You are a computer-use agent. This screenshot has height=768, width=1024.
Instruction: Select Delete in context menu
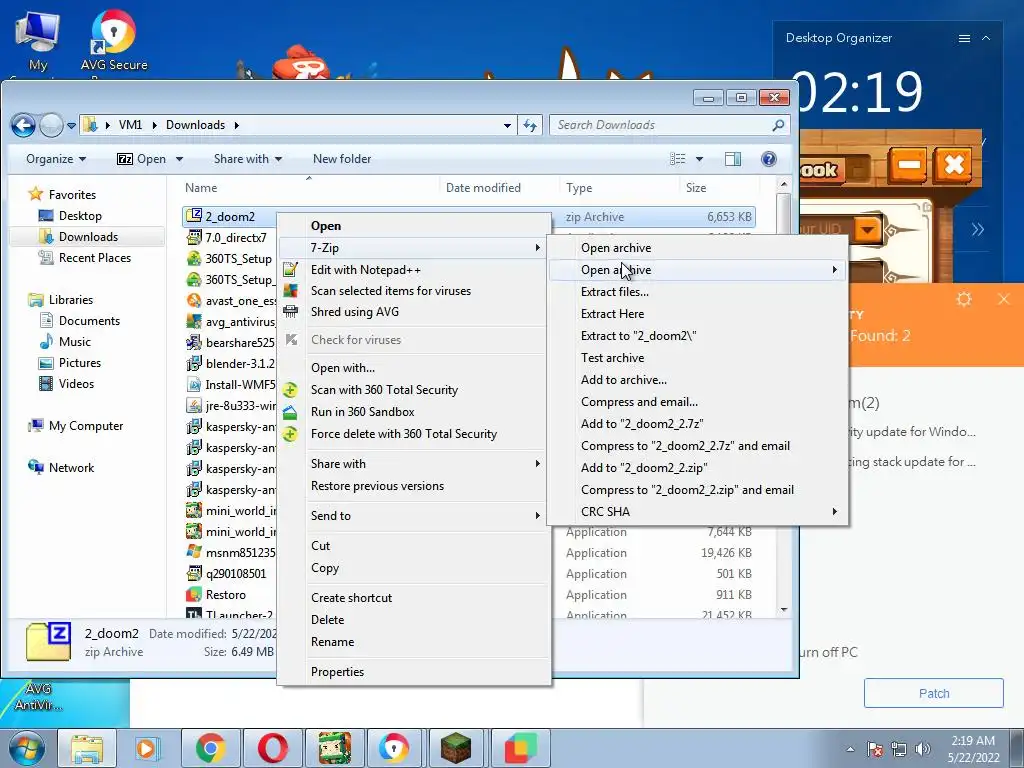tap(414, 620)
